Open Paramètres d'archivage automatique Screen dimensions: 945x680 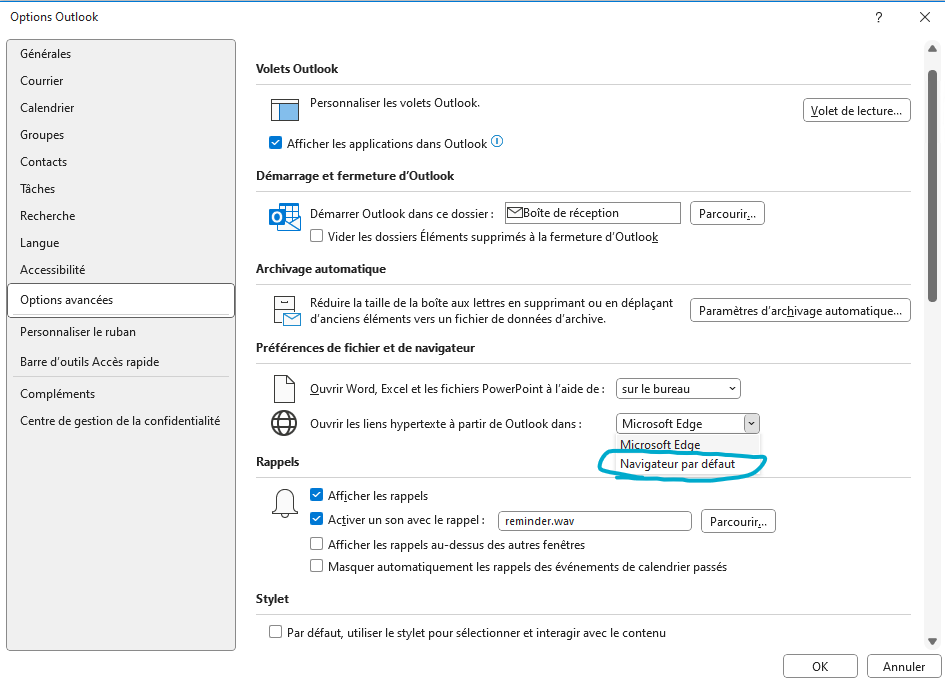[800, 311]
